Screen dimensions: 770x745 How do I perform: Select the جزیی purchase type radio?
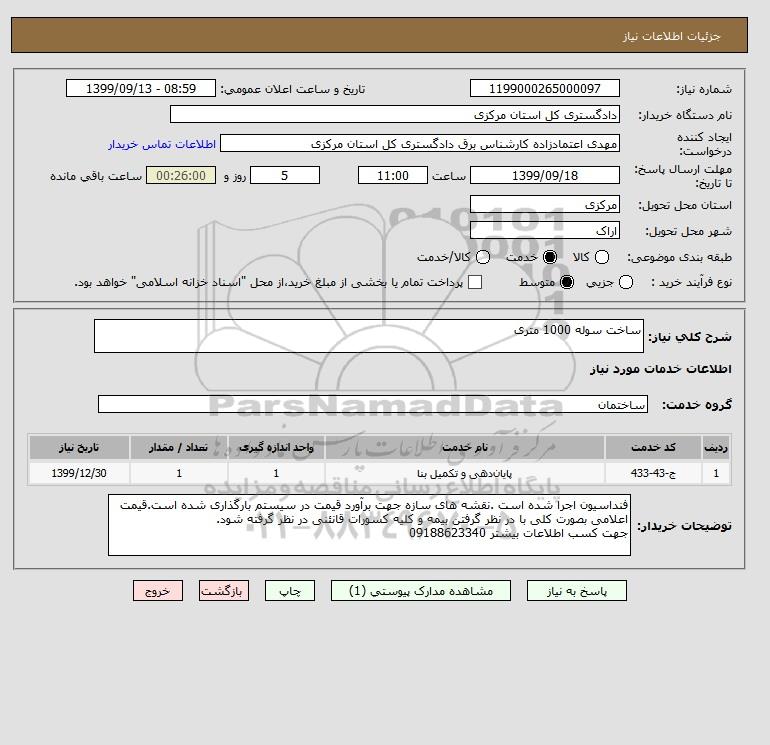coord(626,282)
